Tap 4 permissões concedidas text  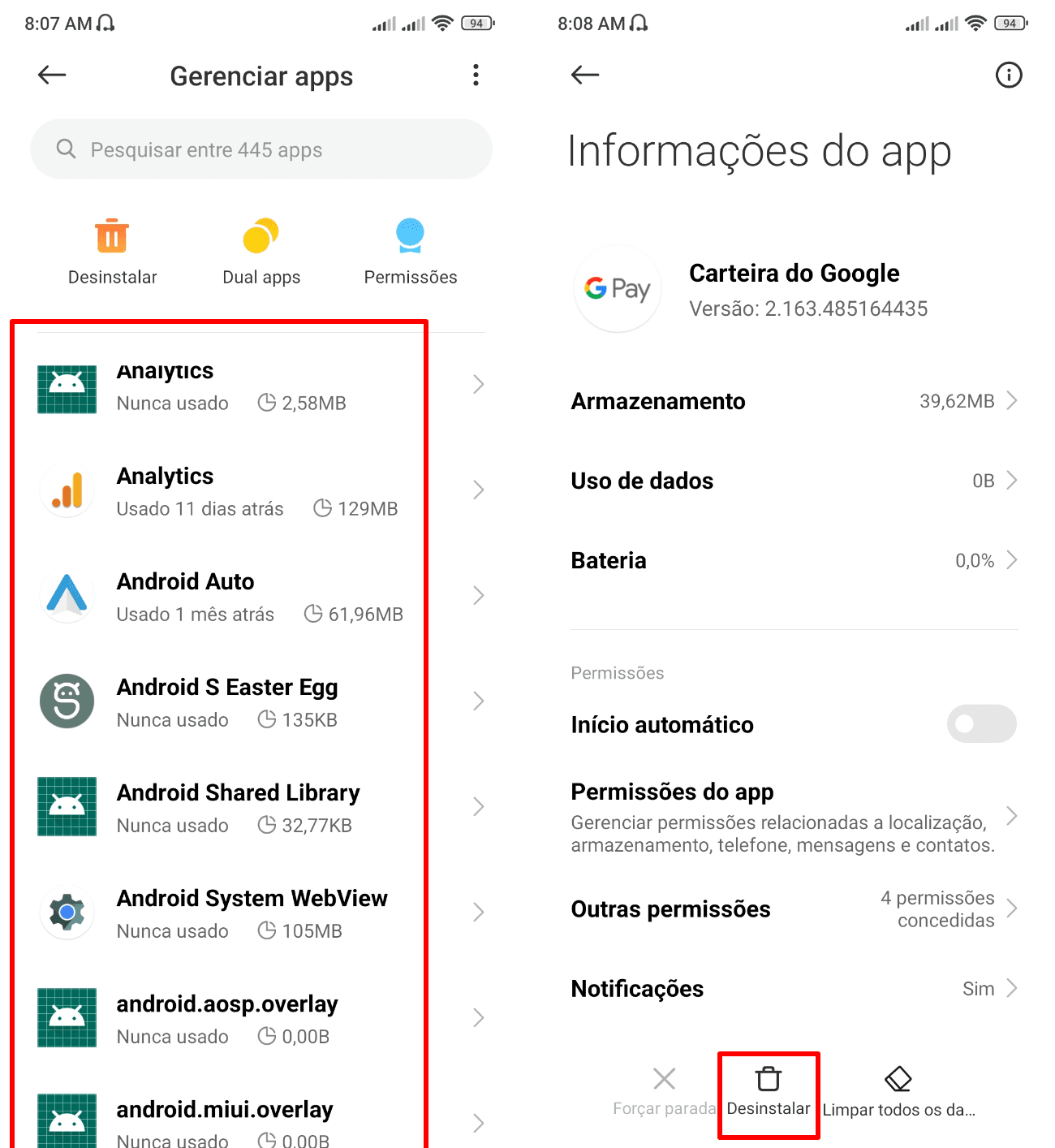pyautogui.click(x=938, y=909)
